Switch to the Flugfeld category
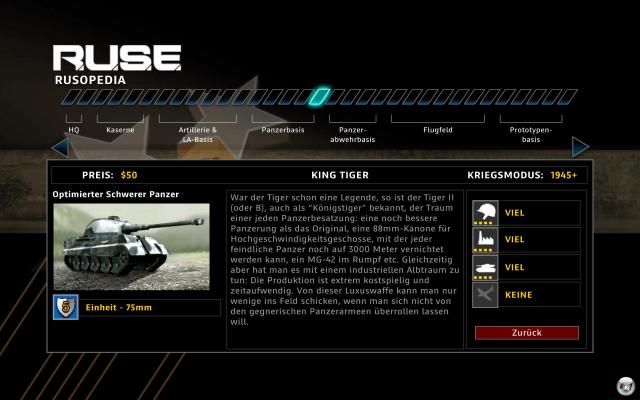The image size is (640, 400). tap(438, 130)
